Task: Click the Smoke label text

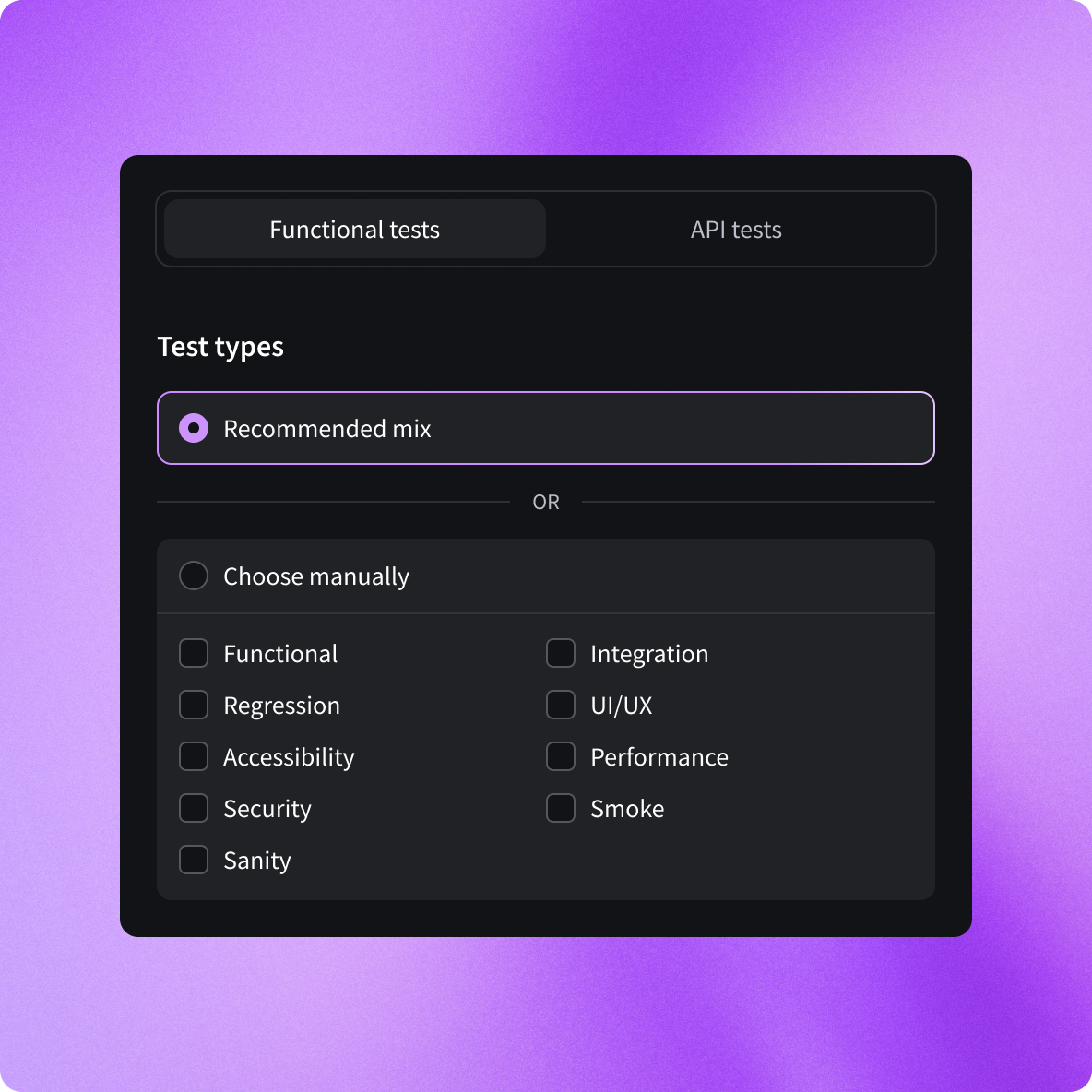Action: pos(627,808)
